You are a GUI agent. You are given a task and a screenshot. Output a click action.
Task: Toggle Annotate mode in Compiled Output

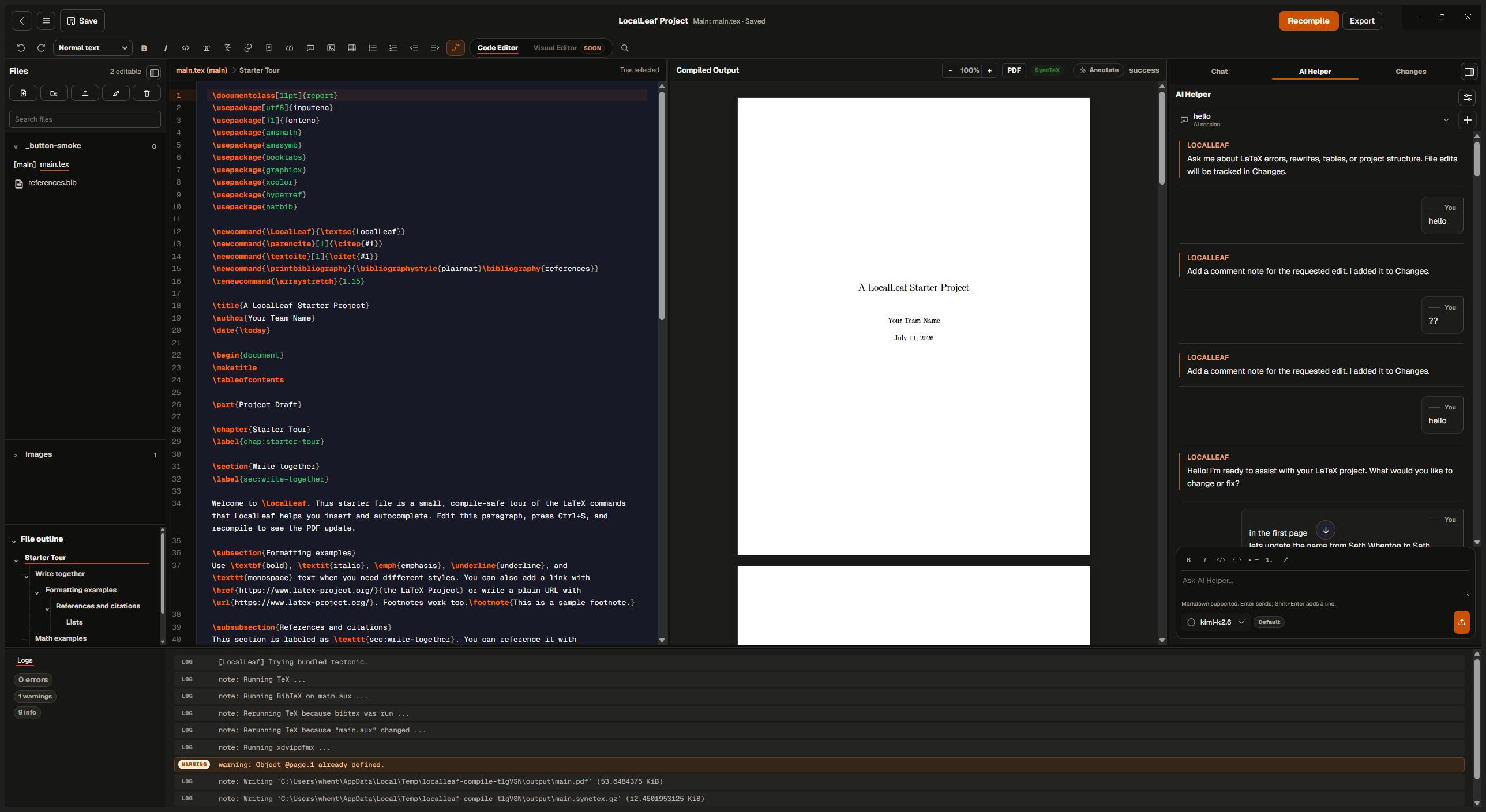1099,70
